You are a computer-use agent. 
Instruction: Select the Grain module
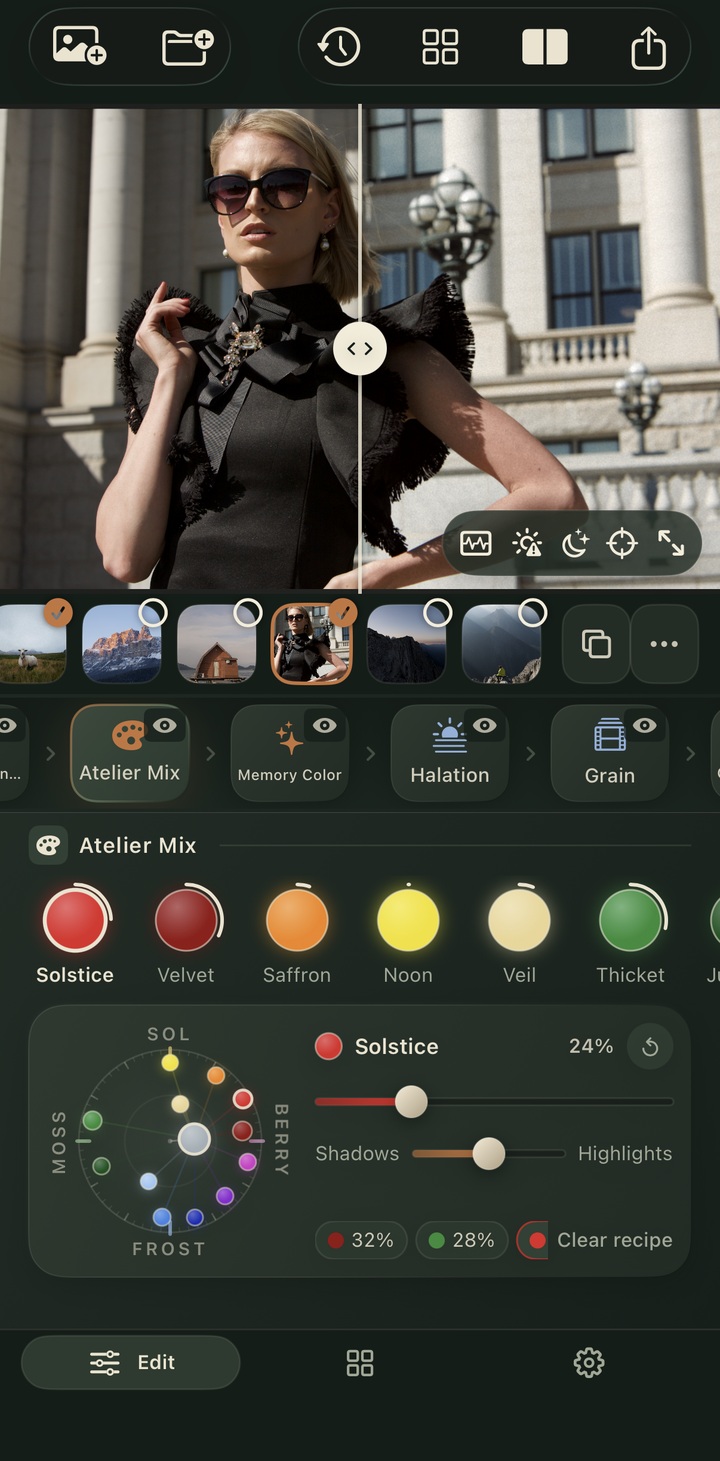[610, 753]
